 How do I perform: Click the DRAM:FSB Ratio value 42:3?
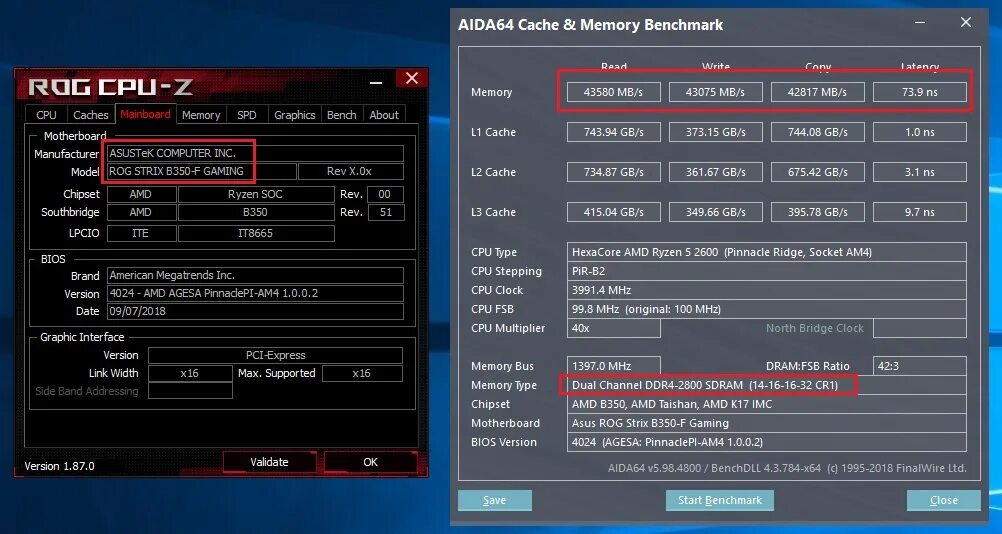[920, 366]
